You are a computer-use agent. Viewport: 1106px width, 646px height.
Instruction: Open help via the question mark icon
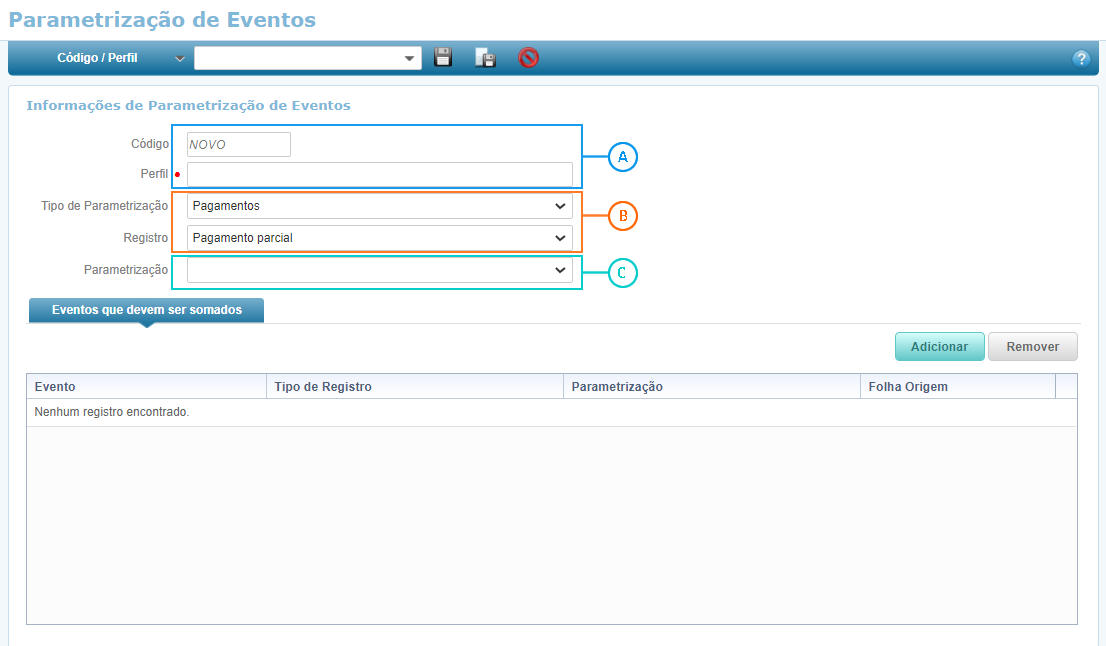(x=1080, y=59)
